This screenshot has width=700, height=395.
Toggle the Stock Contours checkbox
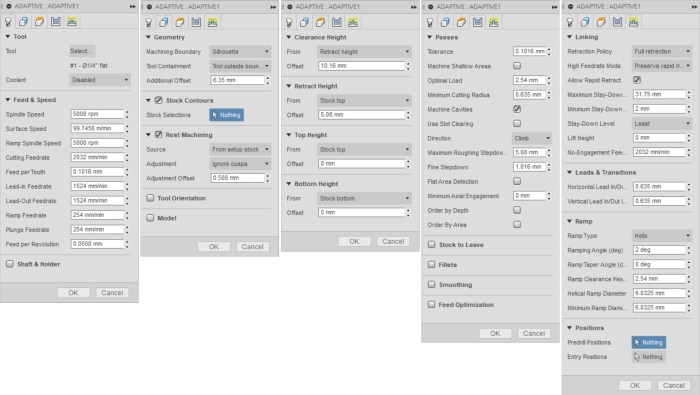point(158,100)
